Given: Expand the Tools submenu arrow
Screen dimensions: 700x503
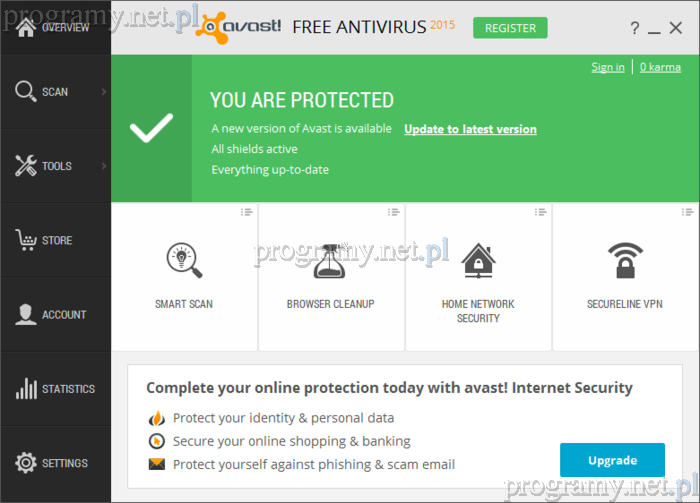Looking at the screenshot, I should (x=103, y=166).
